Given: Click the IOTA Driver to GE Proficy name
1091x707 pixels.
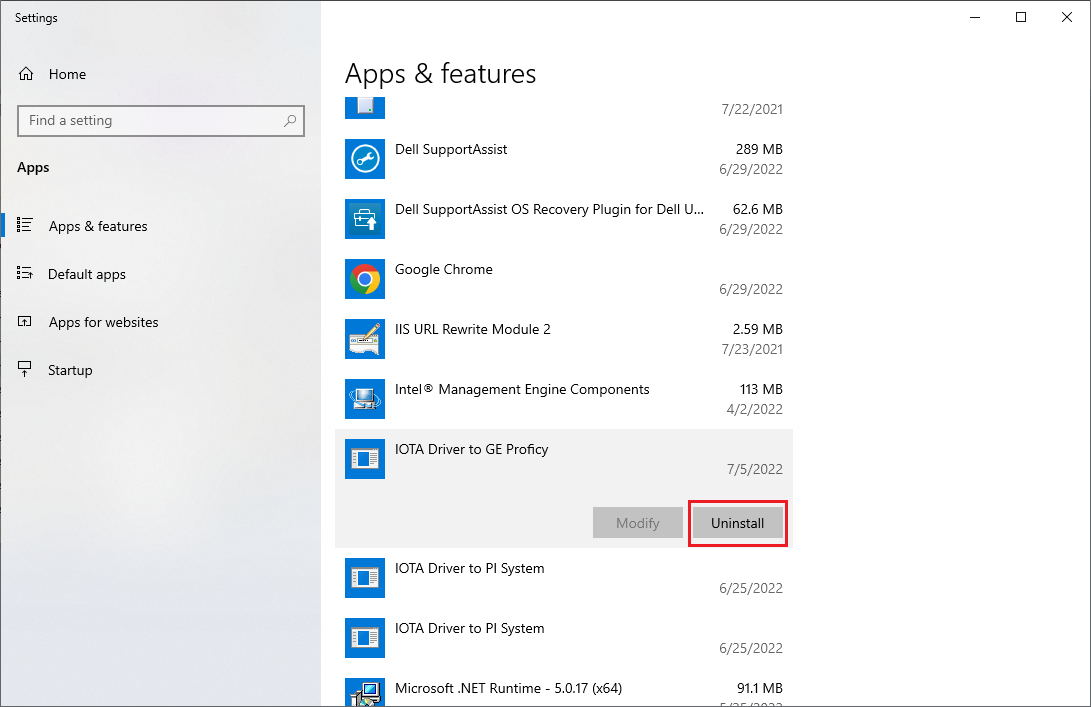Looking at the screenshot, I should pos(472,450).
